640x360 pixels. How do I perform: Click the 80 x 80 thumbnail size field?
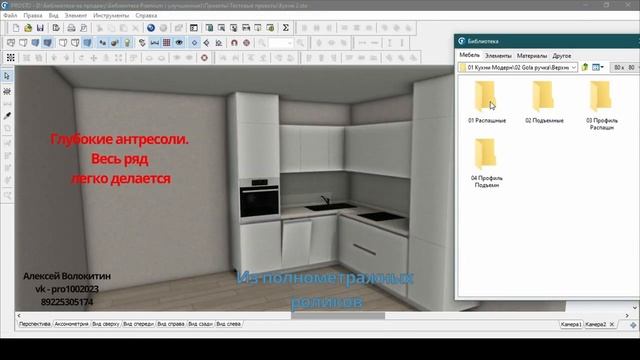pos(624,67)
